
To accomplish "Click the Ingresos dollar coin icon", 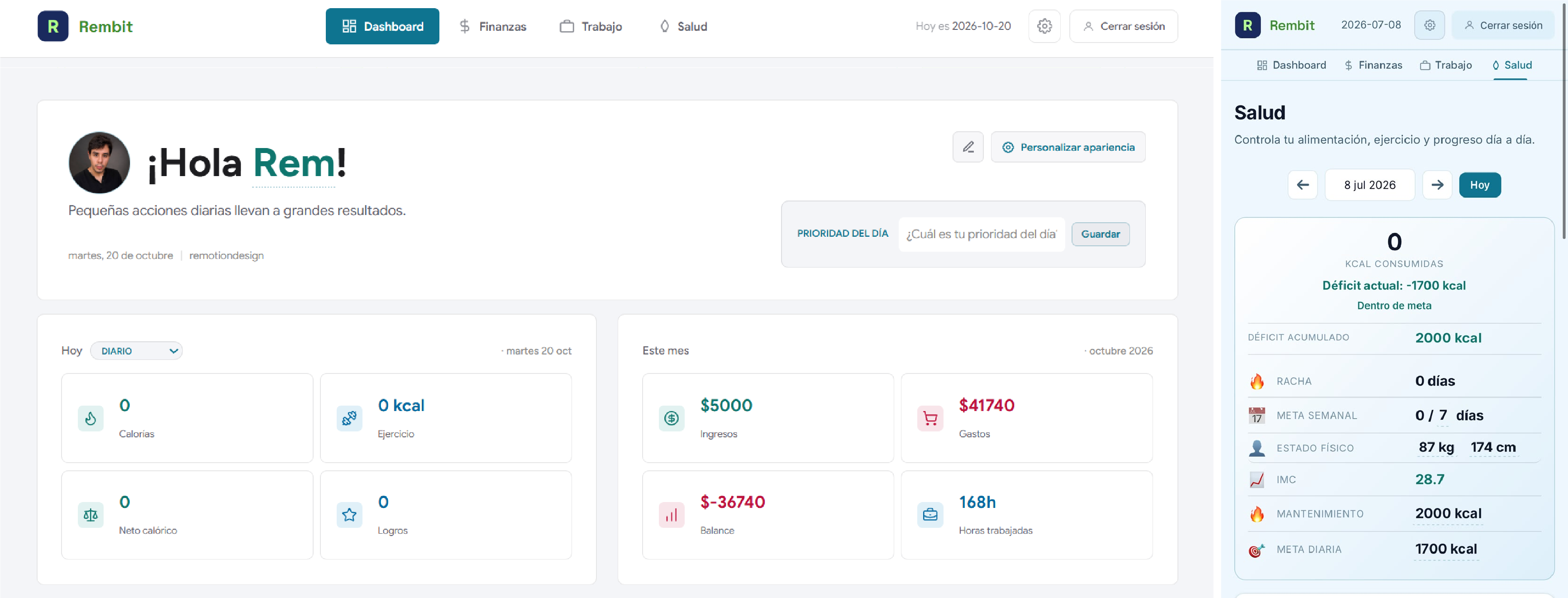I will pyautogui.click(x=672, y=418).
